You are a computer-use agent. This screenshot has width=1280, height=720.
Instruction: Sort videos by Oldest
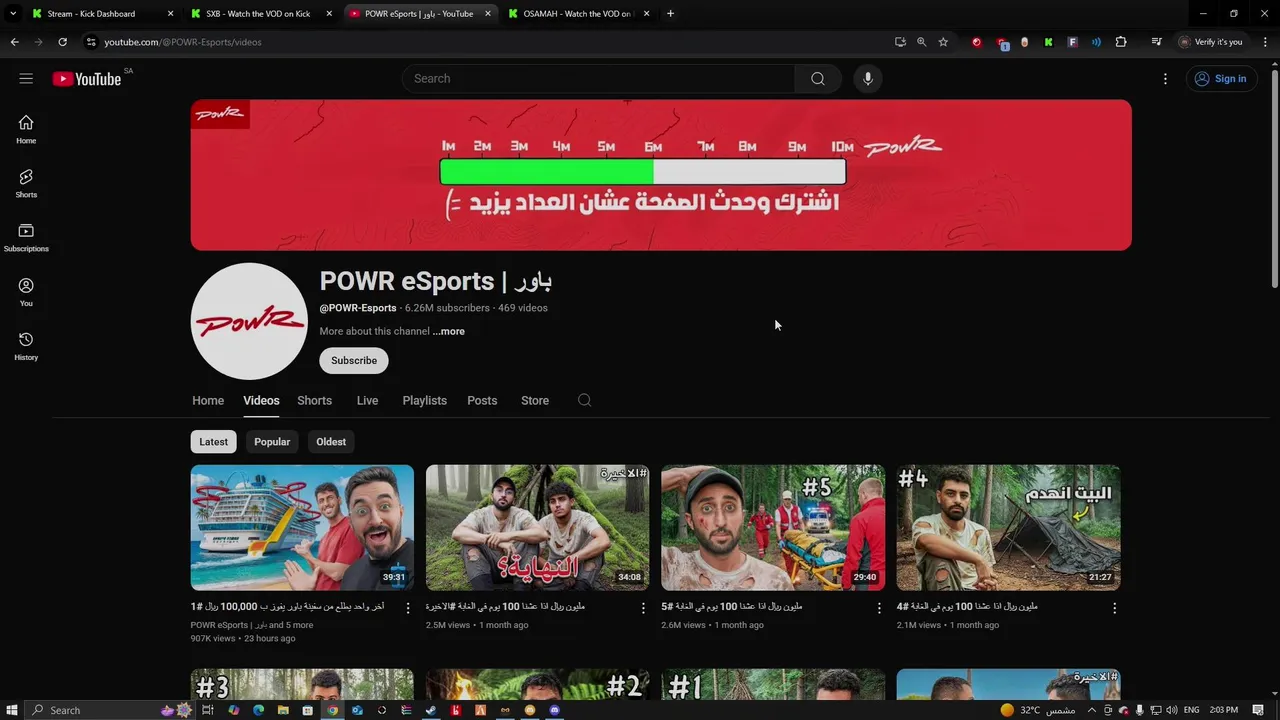[331, 442]
